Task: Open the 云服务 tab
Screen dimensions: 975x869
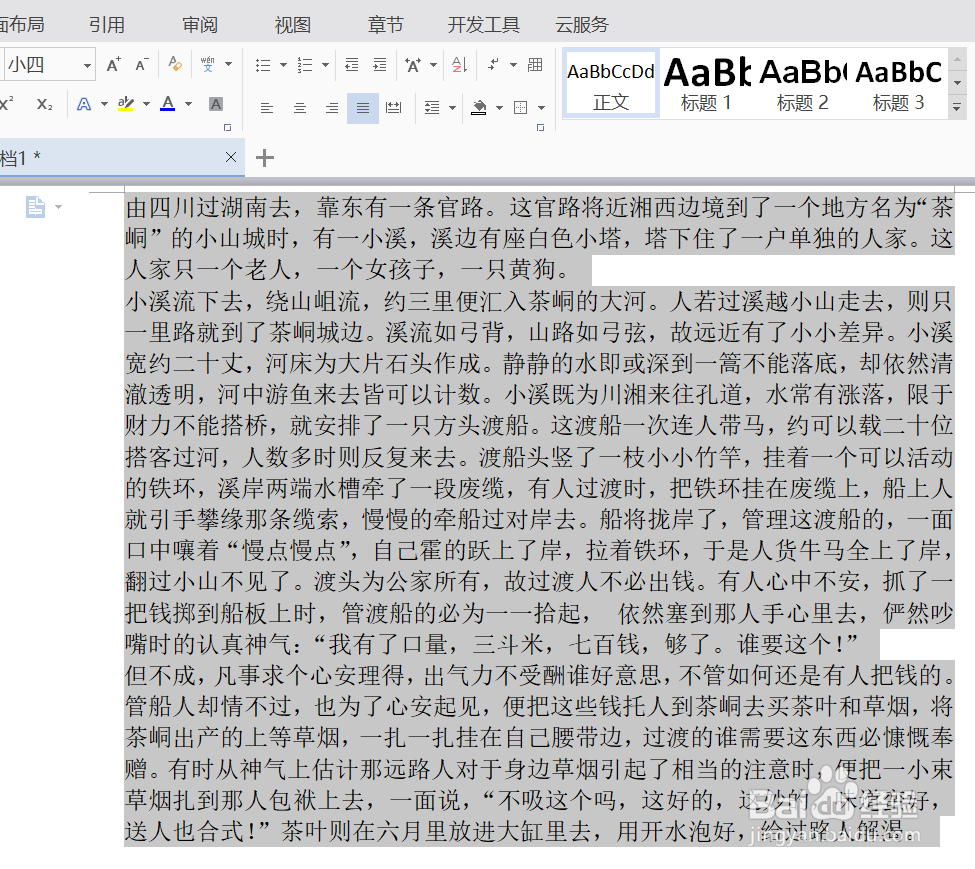Action: tap(582, 25)
